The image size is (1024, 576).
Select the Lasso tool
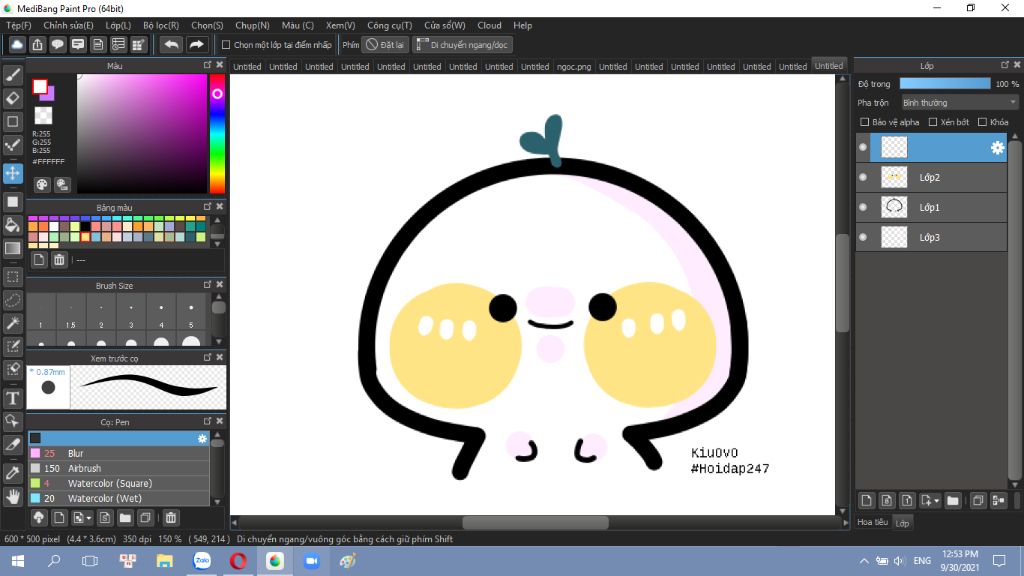(x=12, y=300)
